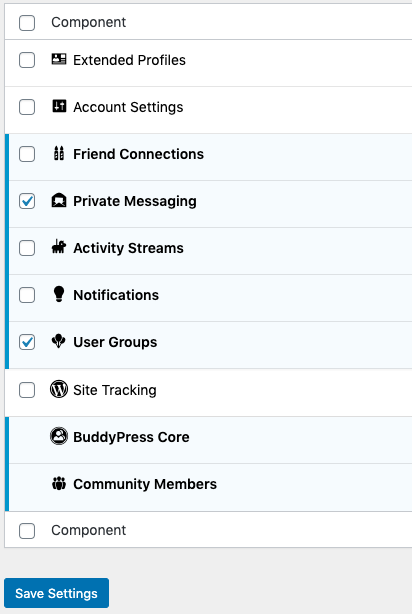The width and height of the screenshot is (412, 614).
Task: Click the Friend Connections people icon
Action: click(59, 153)
